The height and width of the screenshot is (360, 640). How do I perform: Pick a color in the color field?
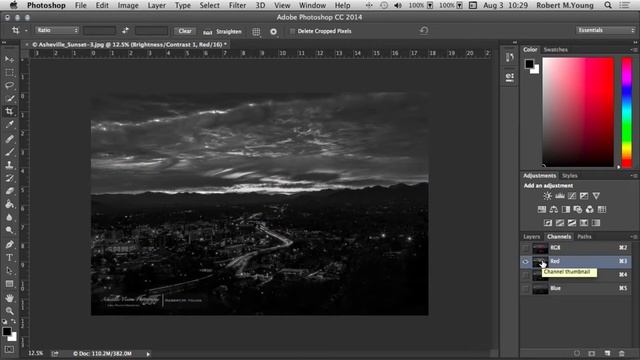point(578,112)
